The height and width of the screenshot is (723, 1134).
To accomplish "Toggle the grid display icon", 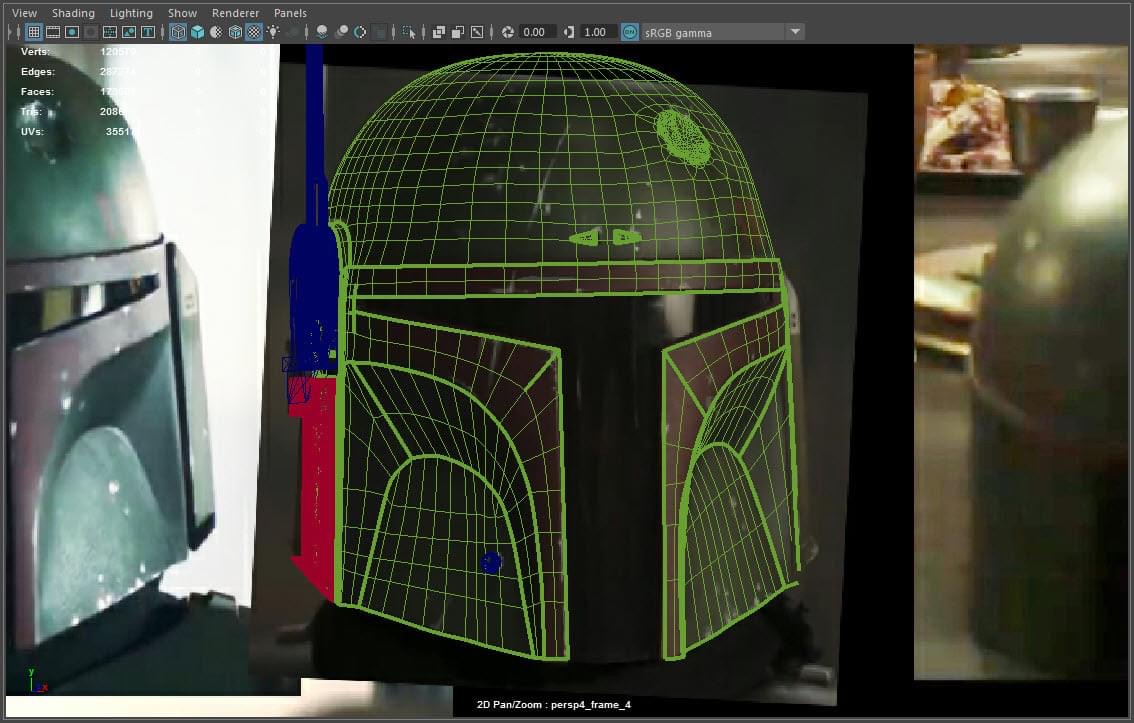I will coord(33,32).
